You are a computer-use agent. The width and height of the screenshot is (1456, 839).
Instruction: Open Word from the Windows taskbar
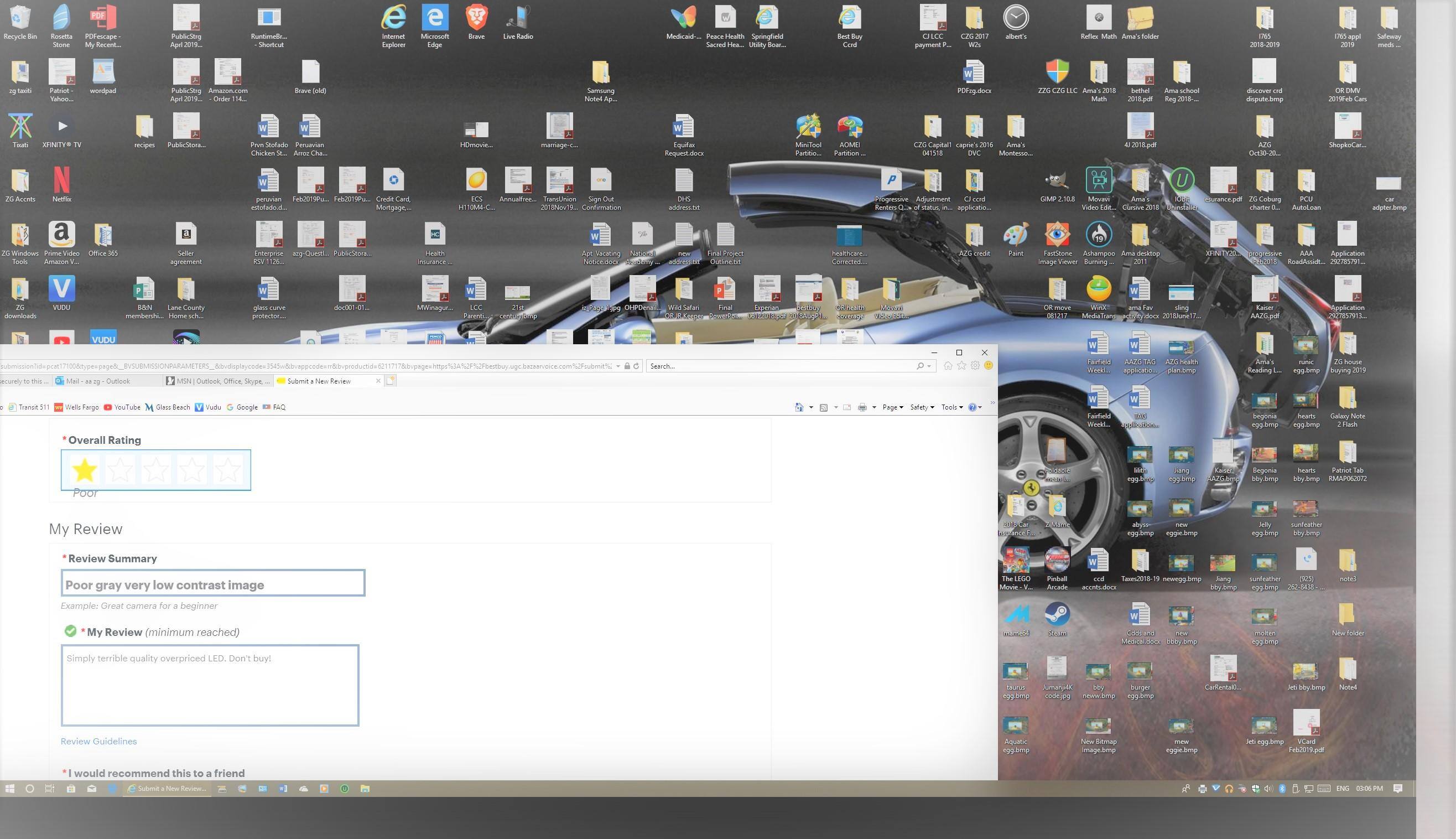point(283,789)
